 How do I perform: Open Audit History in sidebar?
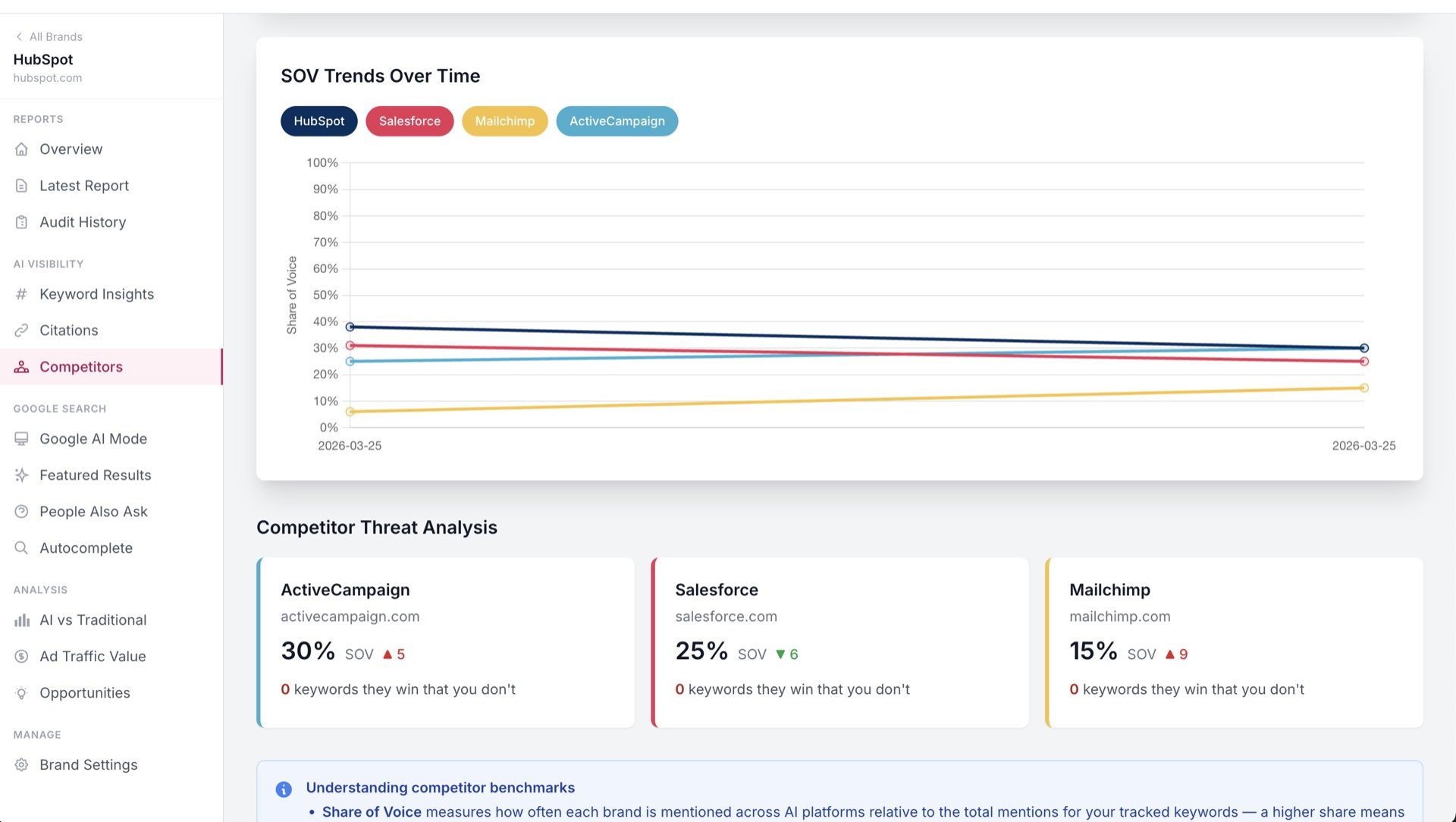tap(111, 222)
